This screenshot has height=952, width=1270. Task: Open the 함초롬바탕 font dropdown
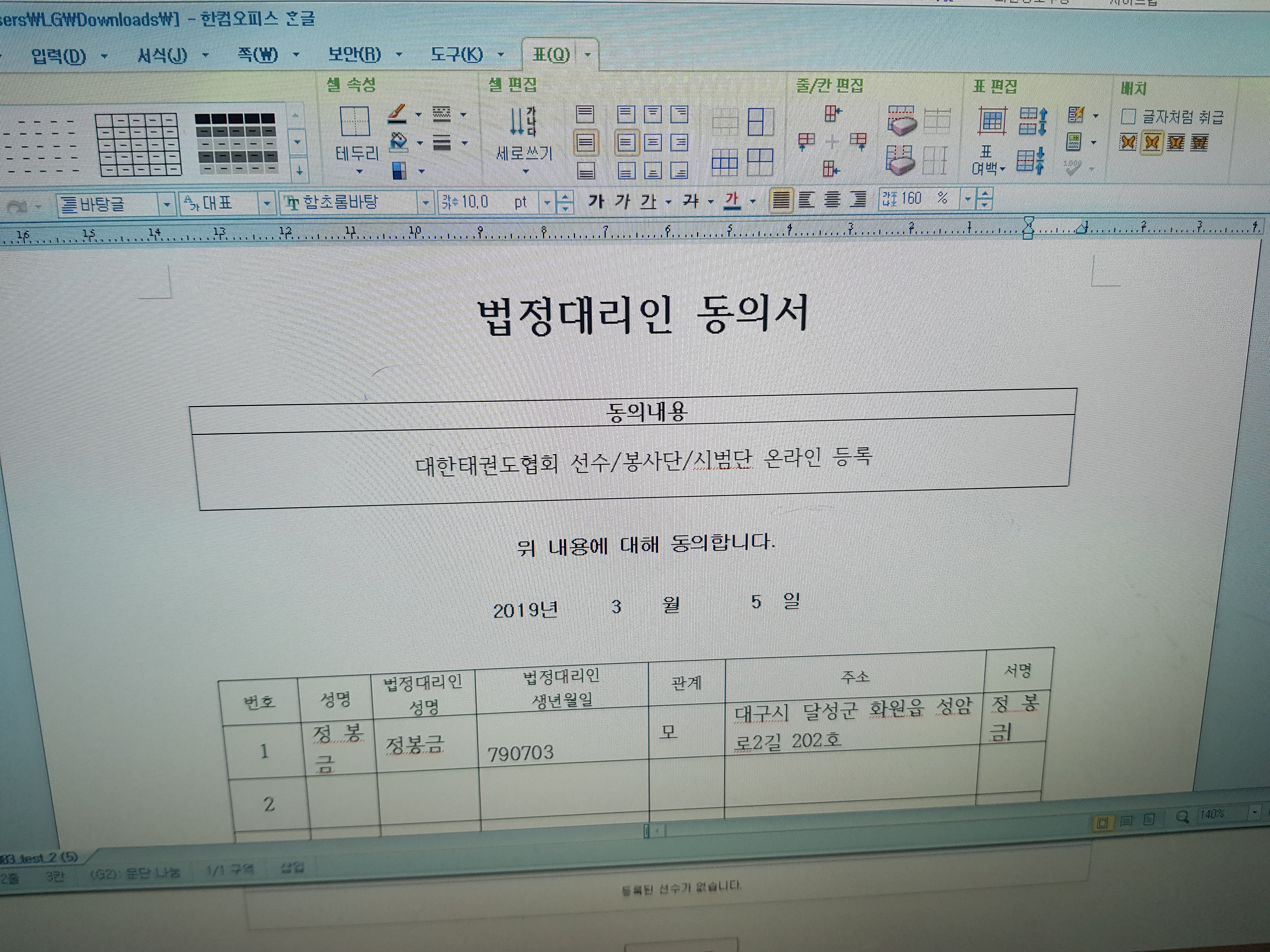pyautogui.click(x=426, y=202)
